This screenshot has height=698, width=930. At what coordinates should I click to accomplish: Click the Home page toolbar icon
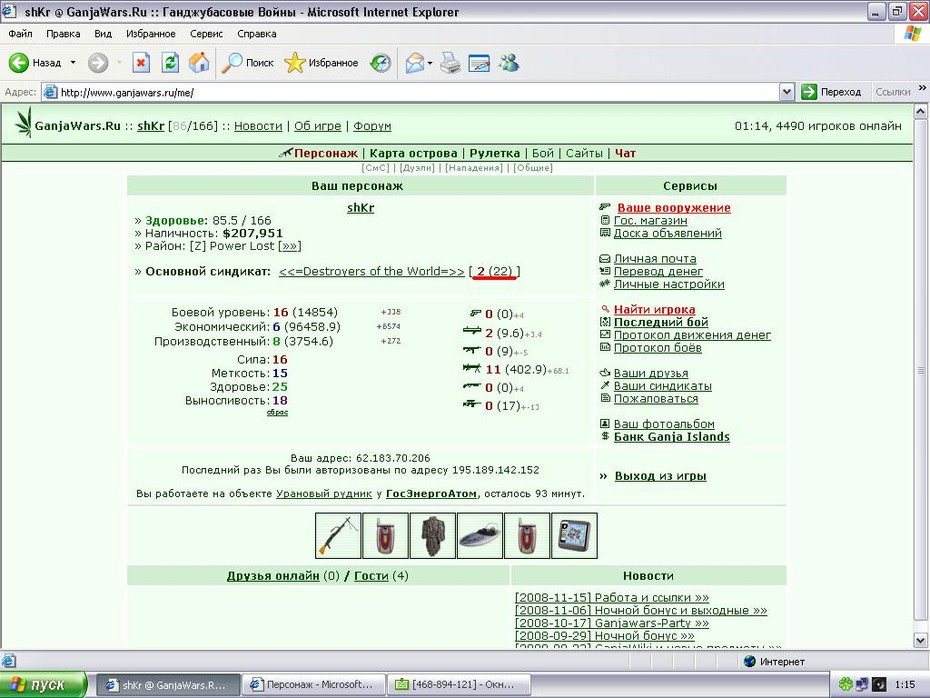[x=199, y=62]
